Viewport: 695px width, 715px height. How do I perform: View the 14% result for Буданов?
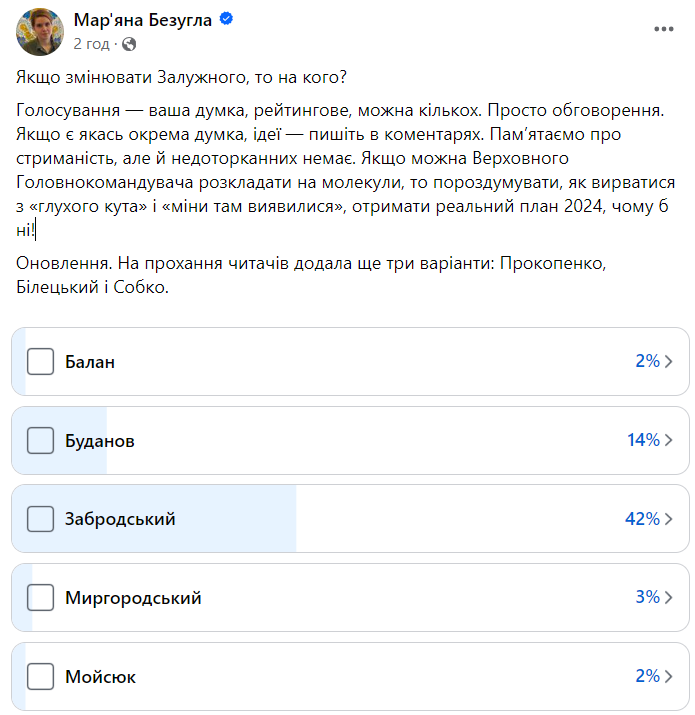[x=643, y=440]
